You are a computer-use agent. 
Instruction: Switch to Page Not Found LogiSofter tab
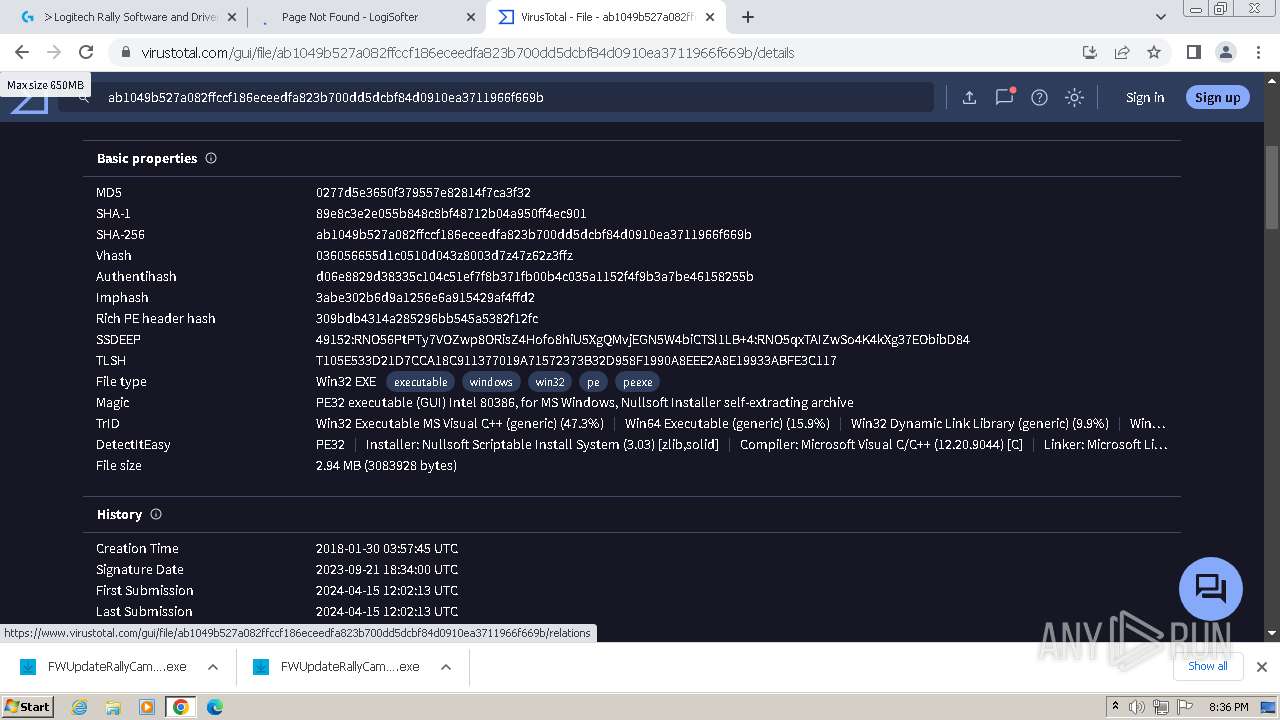coord(365,17)
